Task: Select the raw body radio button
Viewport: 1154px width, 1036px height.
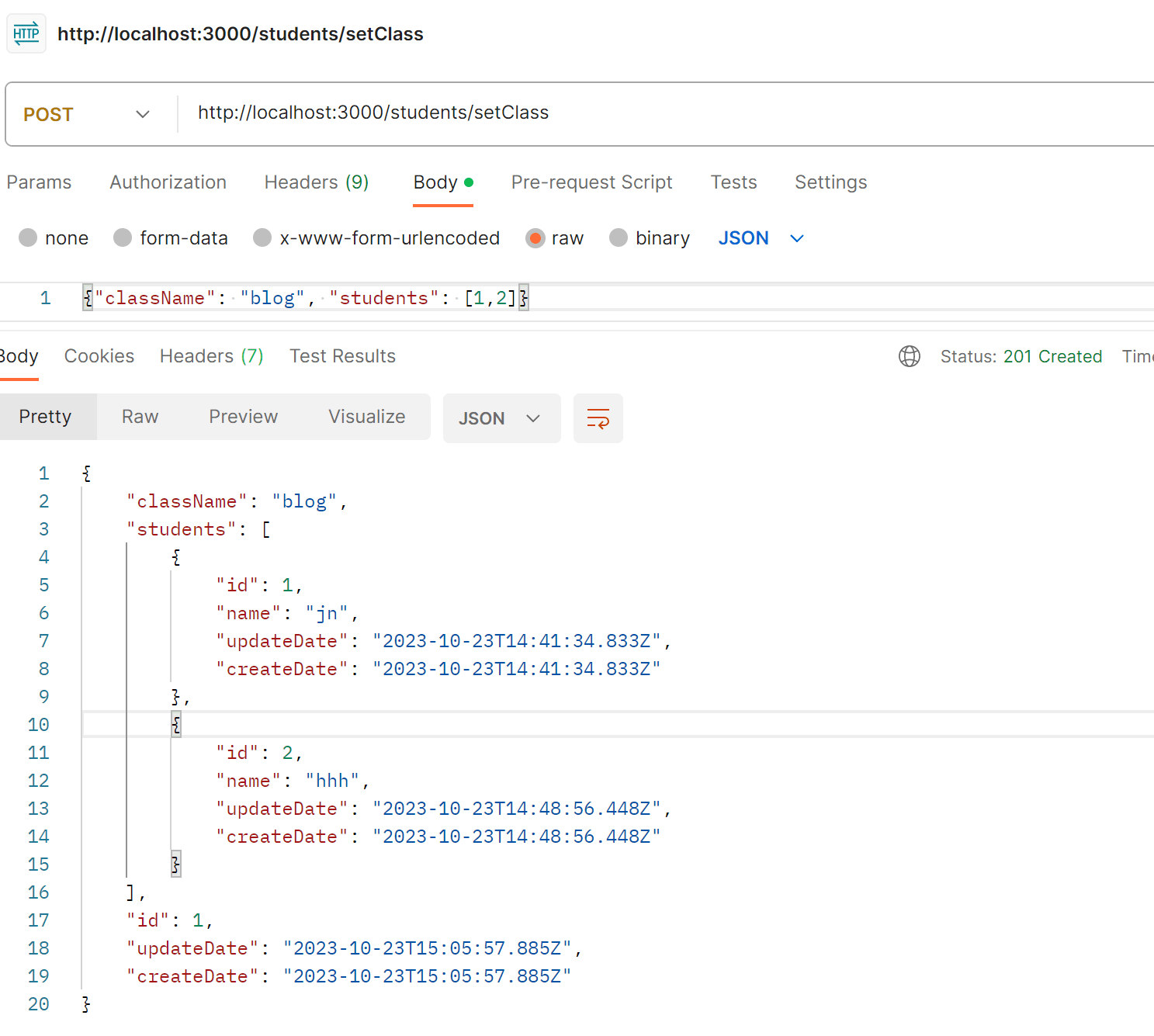Action: [535, 237]
